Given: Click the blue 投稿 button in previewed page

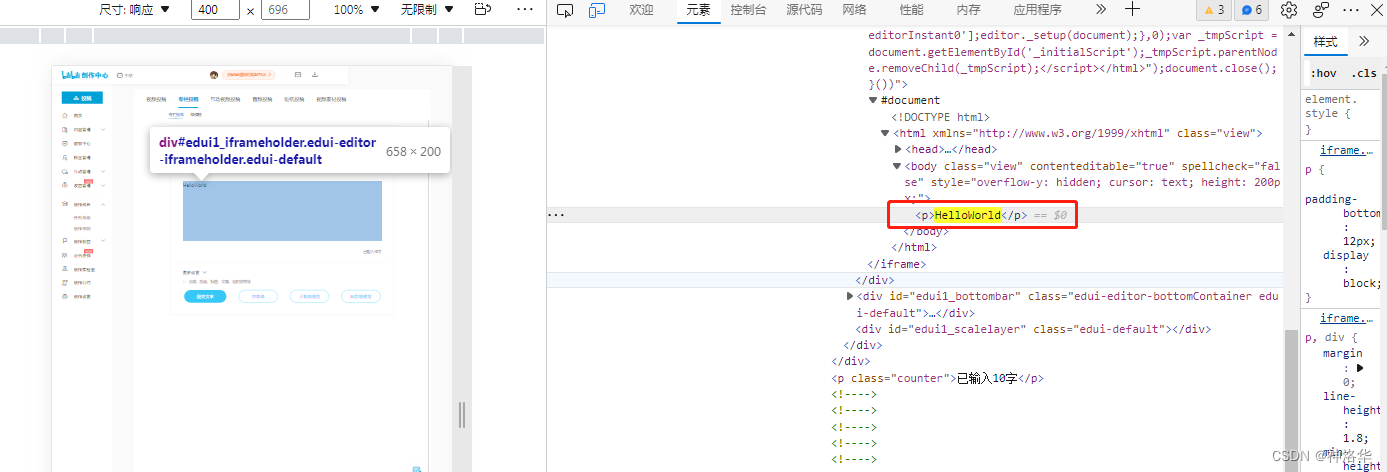Looking at the screenshot, I should tap(82, 98).
